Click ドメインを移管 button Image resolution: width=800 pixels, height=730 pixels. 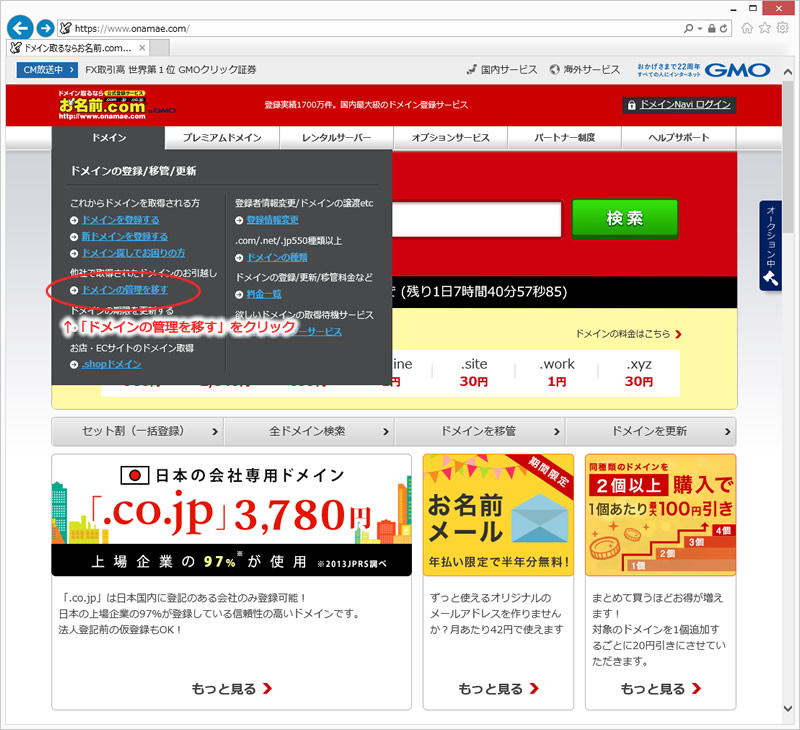click(480, 432)
